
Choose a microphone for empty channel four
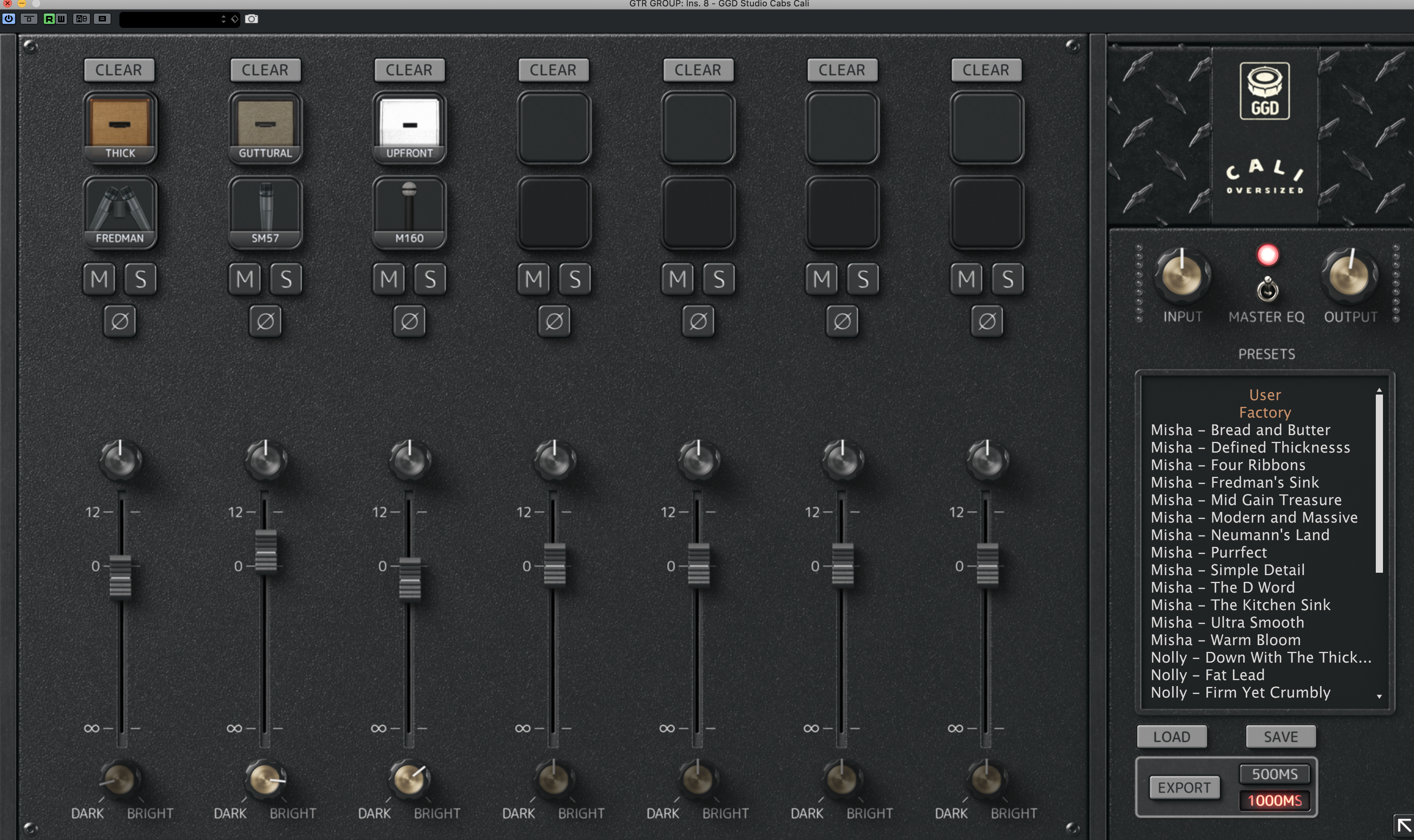pyautogui.click(x=553, y=213)
